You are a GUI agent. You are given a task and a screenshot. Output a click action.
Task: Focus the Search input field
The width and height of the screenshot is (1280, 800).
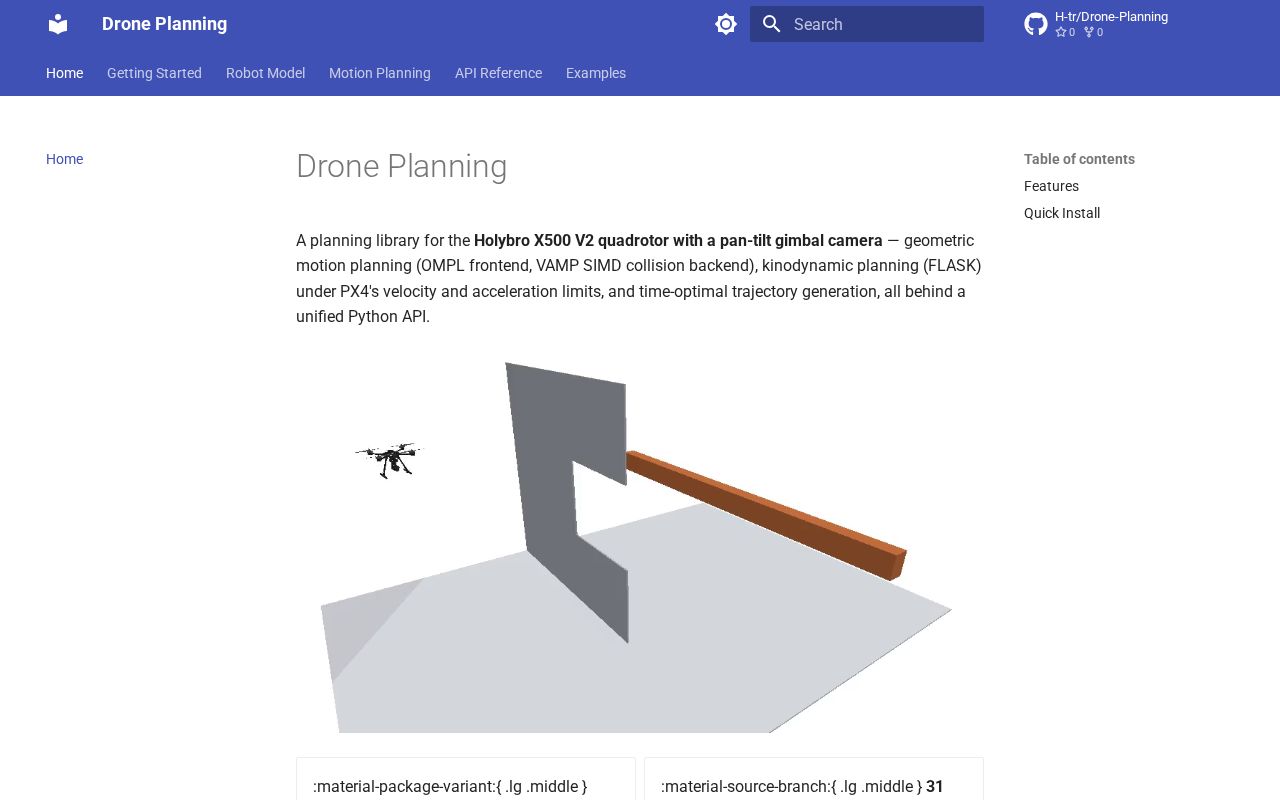[x=867, y=24]
